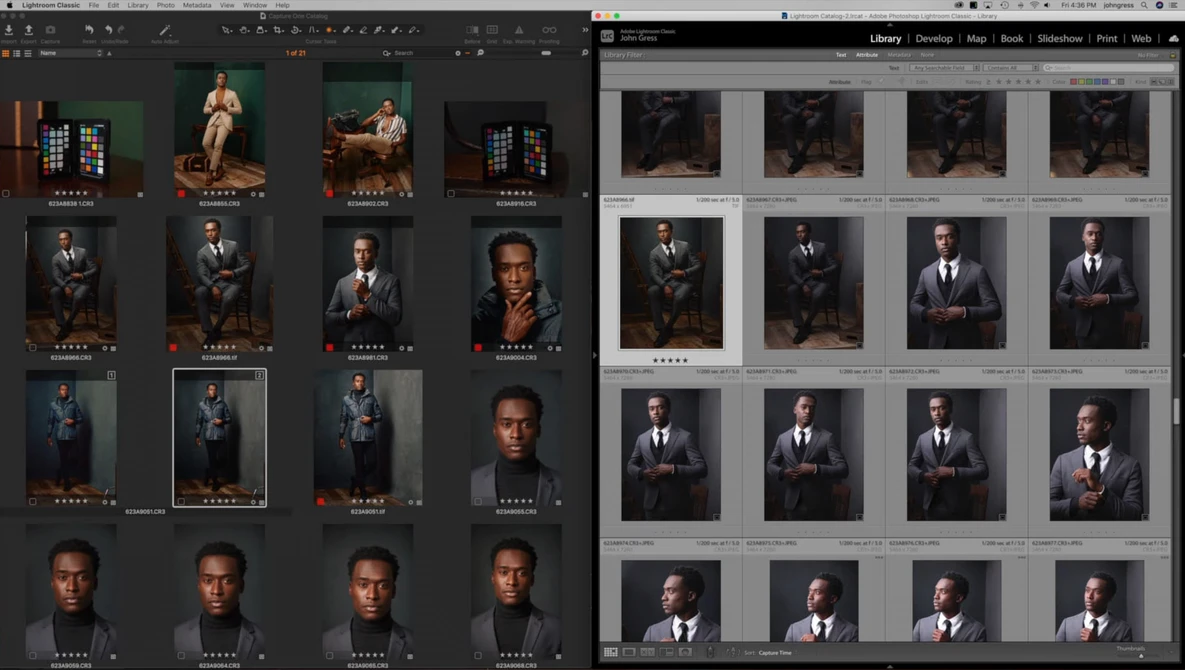Screen dimensions: 1185x670
Task: Click the Capture One browser Search field
Action: (x=419, y=53)
